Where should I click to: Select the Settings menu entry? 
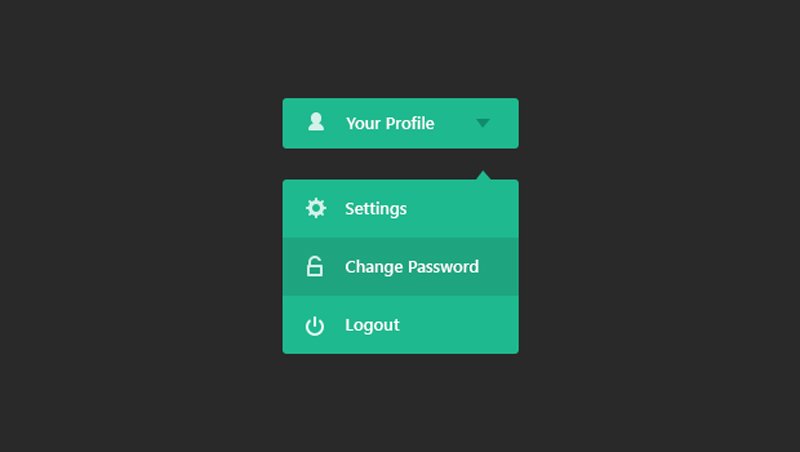pos(401,209)
